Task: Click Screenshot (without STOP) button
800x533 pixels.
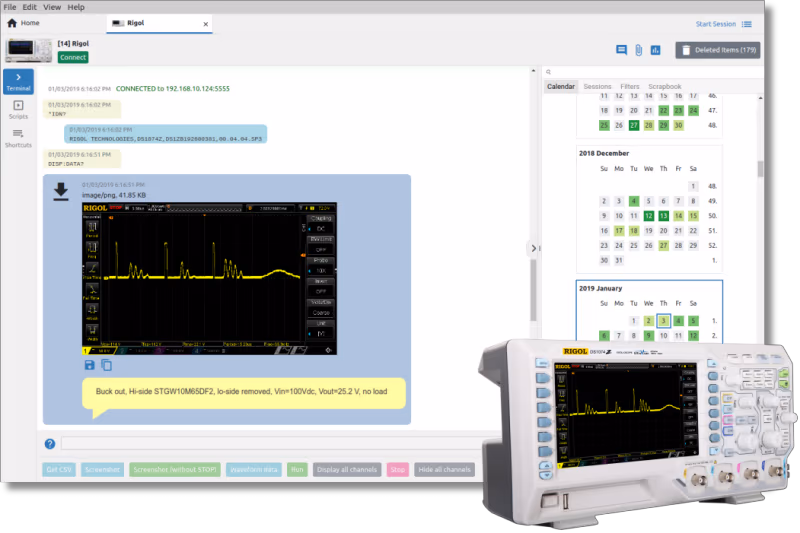Action: 175,470
